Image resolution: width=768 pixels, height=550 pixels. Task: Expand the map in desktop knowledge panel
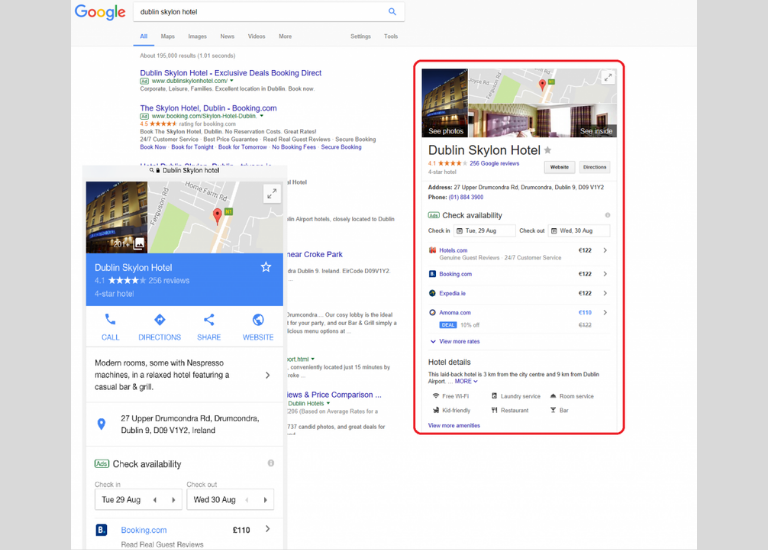pyautogui.click(x=608, y=77)
